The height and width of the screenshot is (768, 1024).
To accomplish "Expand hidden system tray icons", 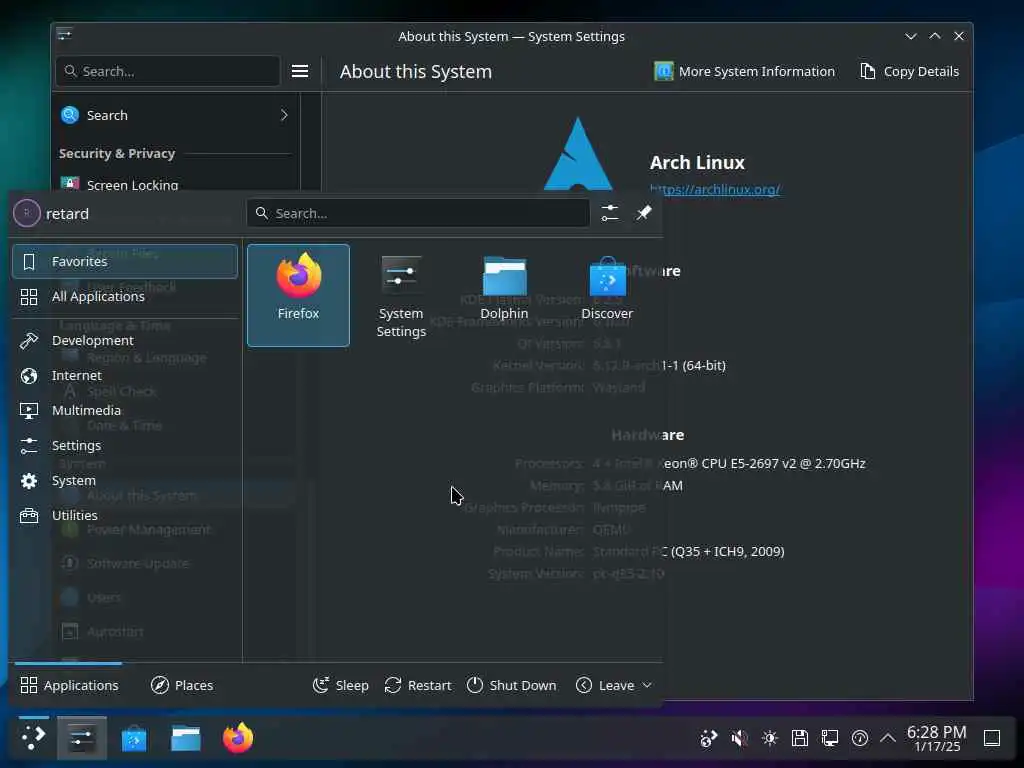I will [888, 738].
